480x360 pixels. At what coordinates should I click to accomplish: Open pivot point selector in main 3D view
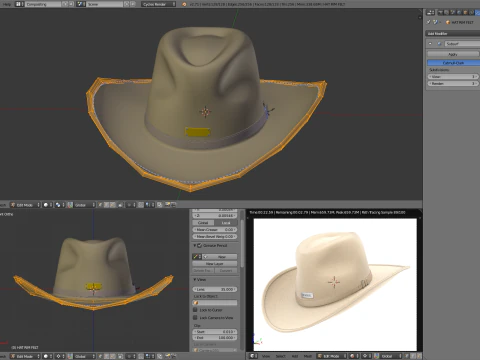pyautogui.click(x=60, y=205)
